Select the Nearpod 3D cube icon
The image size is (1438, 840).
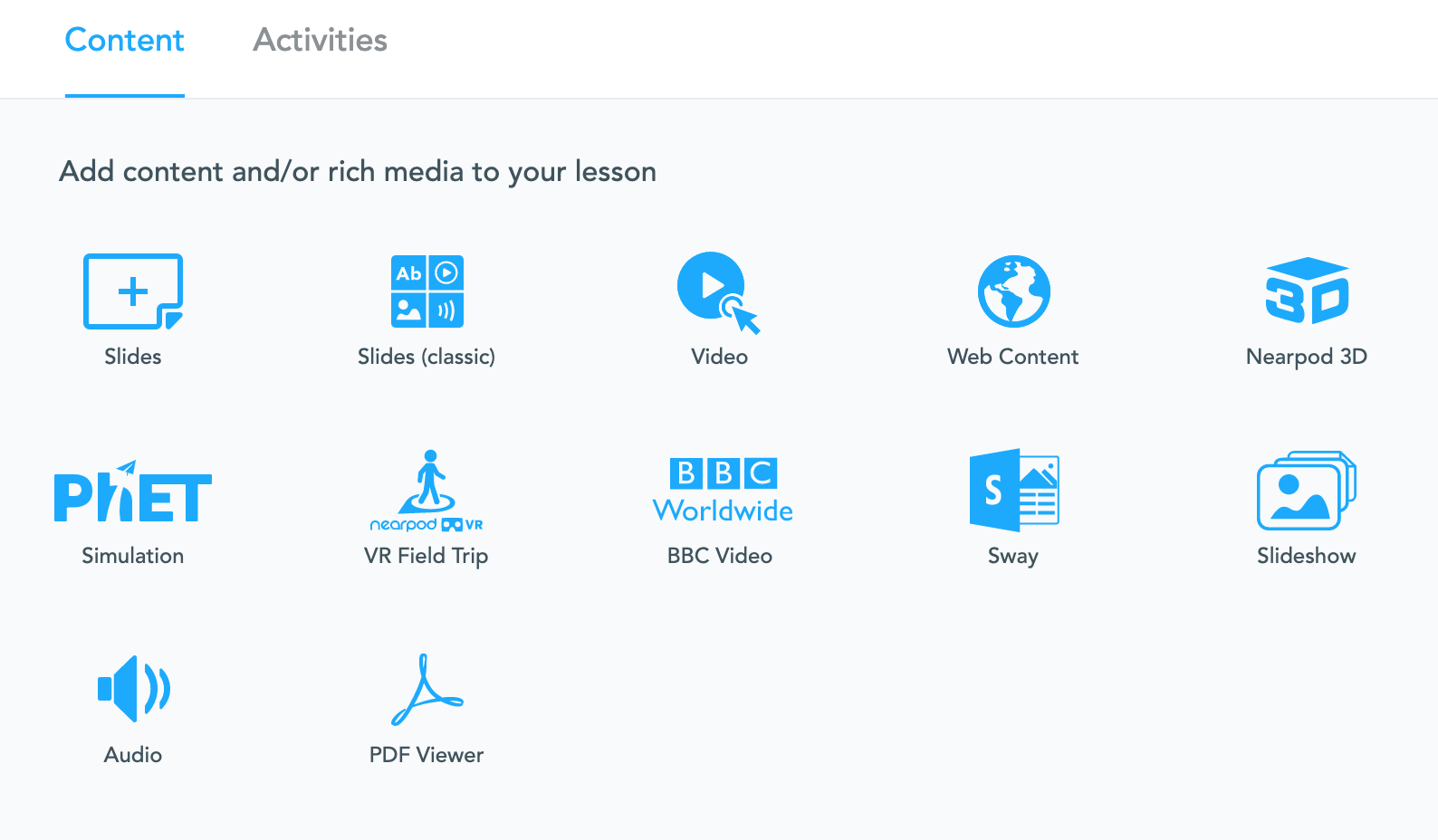click(x=1307, y=291)
